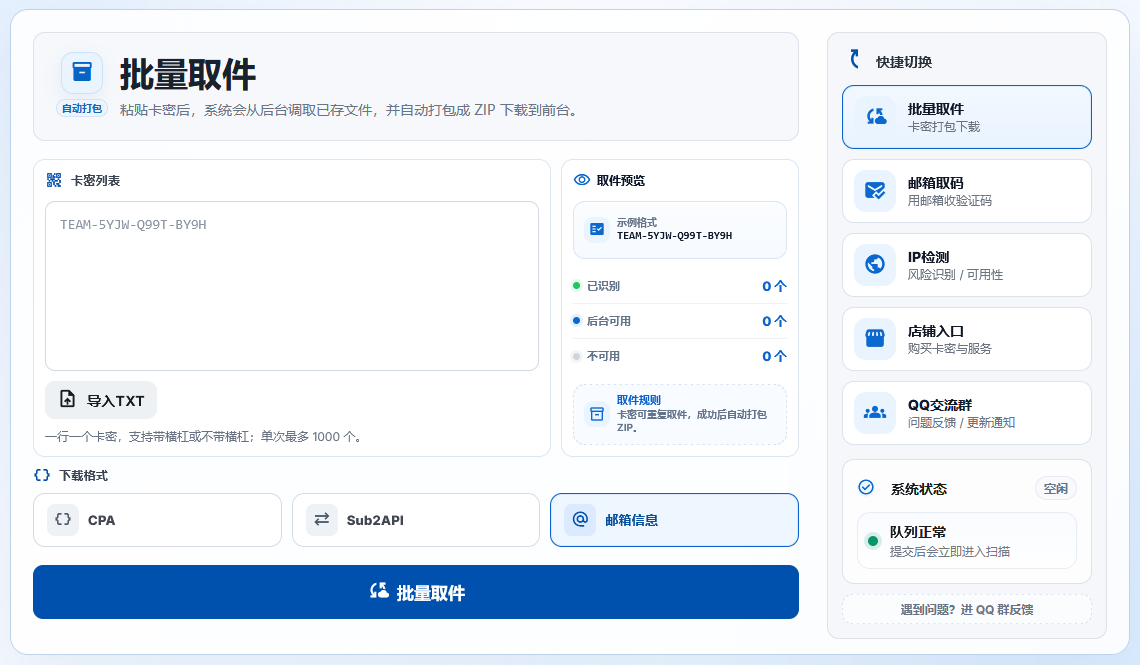This screenshot has width=1140, height=665.
Task: Click the refresh arrow icon beside 快捷切换
Action: pyautogui.click(x=856, y=58)
